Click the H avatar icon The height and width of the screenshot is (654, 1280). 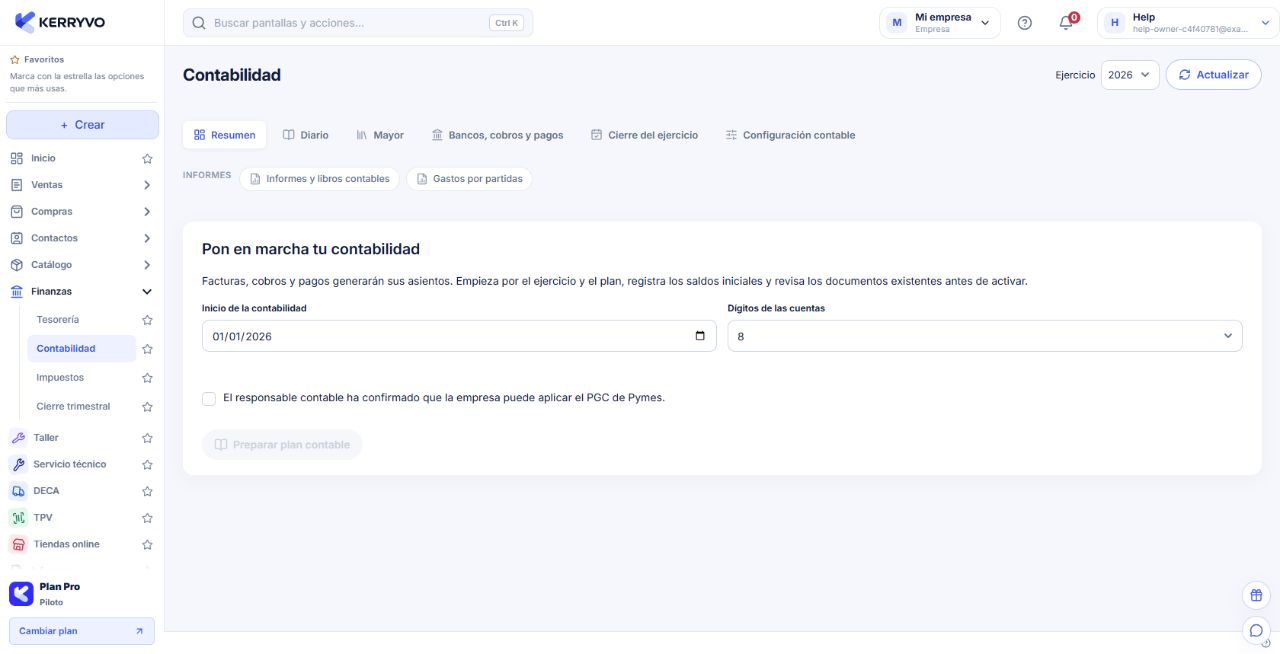pos(1115,22)
